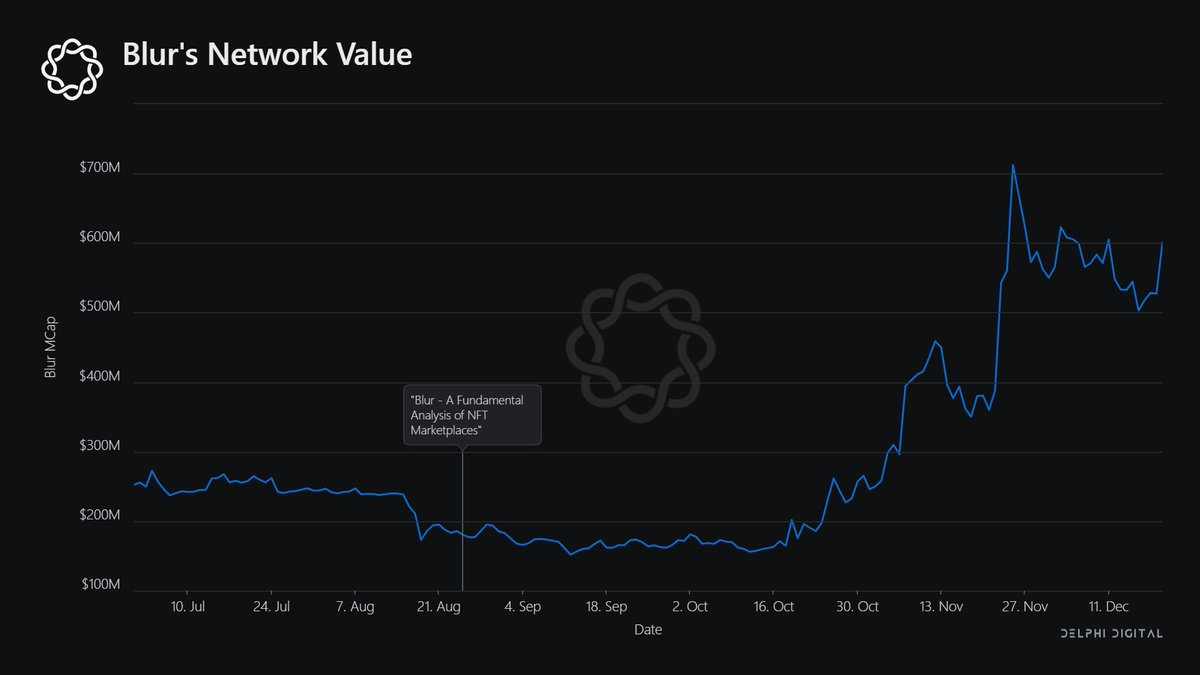
Task: Click the "Blur MCap" axis title
Action: [x=50, y=346]
